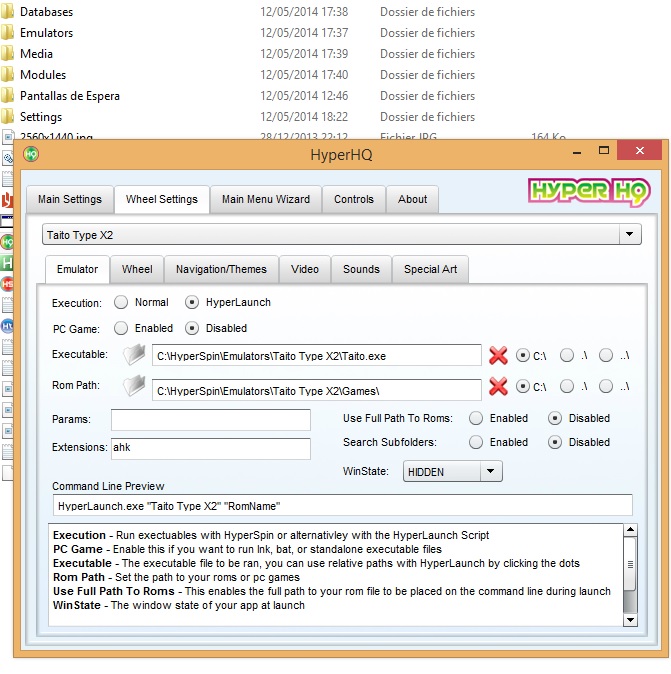Open the Special Art sub-tab
The width and height of the screenshot is (671, 674).
pyautogui.click(x=430, y=270)
